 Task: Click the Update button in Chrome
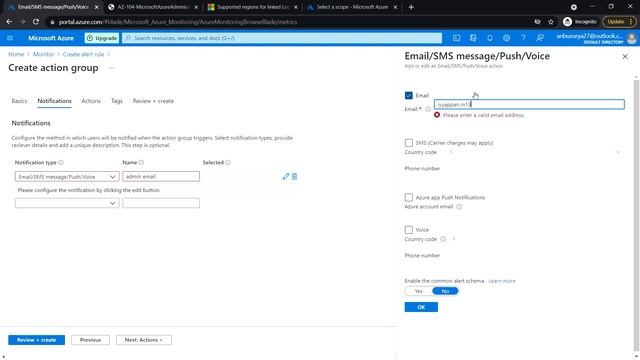click(x=619, y=22)
